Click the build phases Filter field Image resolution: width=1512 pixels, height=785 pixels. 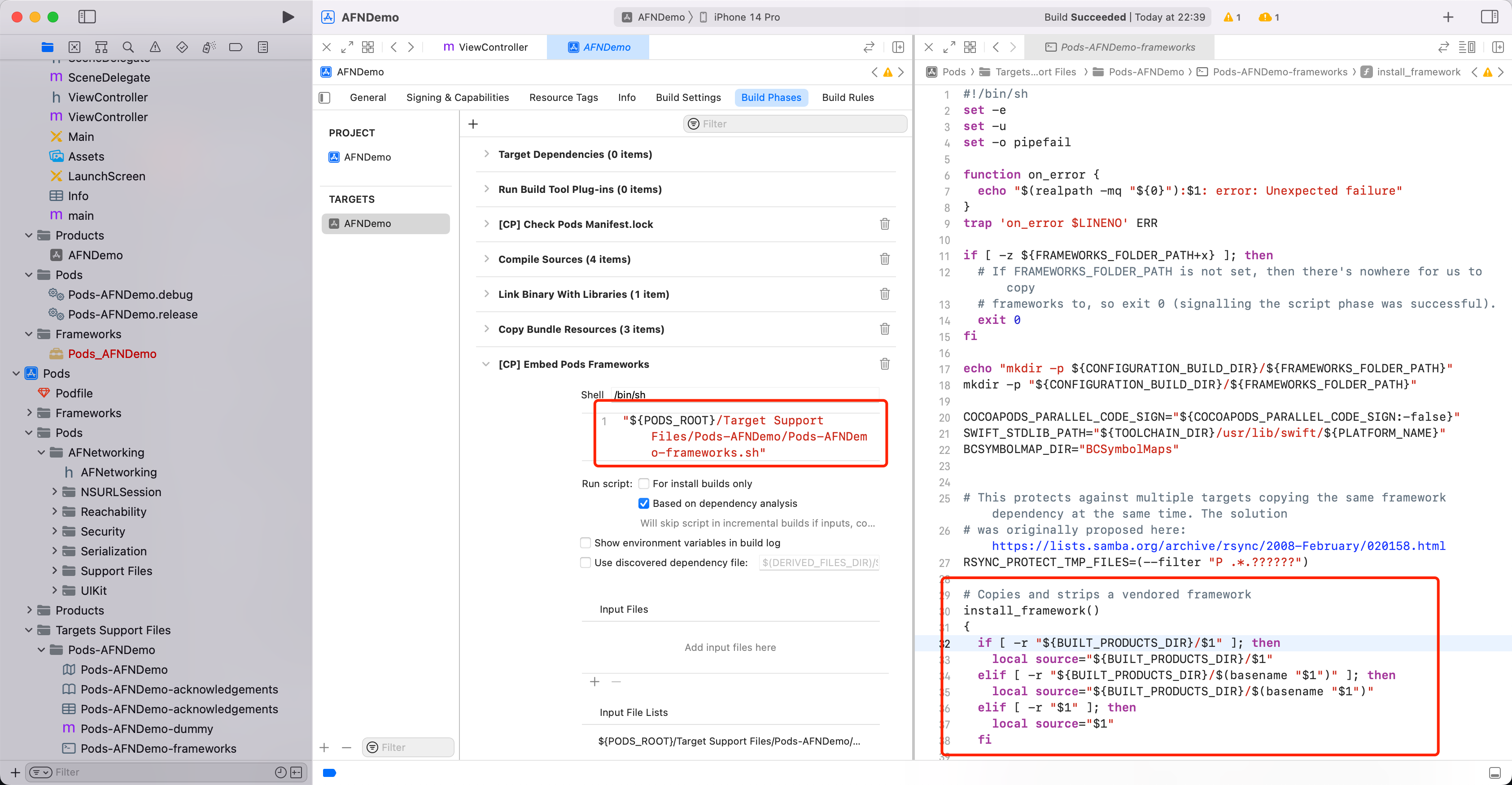tap(795, 124)
